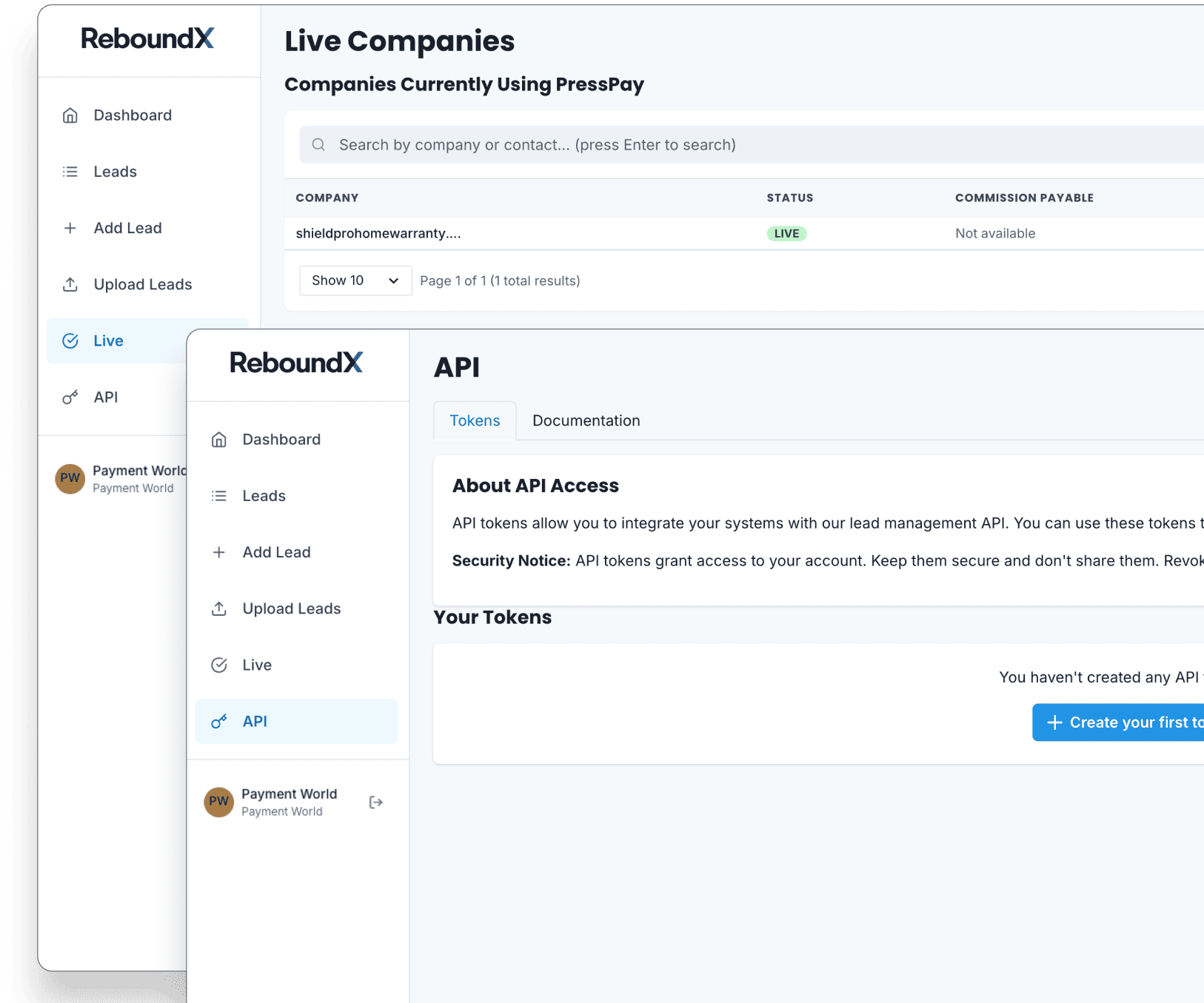This screenshot has height=1003, width=1204.
Task: Click Dashboard home icon in back window
Action: click(x=70, y=115)
